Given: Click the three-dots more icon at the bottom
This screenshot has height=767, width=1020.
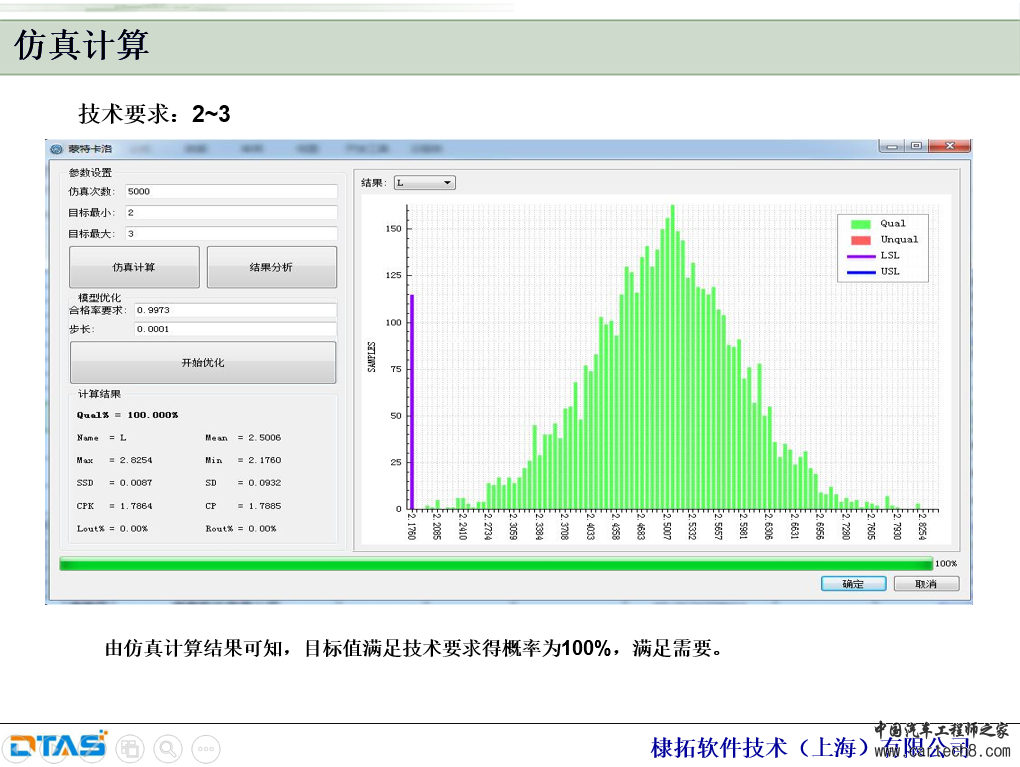Looking at the screenshot, I should coord(206,749).
